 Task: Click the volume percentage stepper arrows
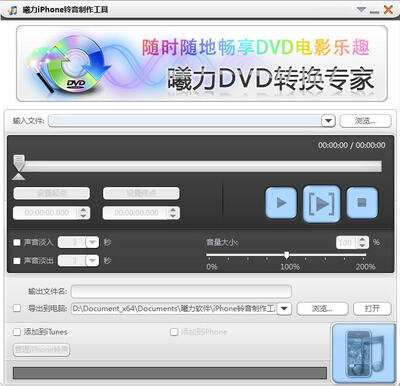363,242
